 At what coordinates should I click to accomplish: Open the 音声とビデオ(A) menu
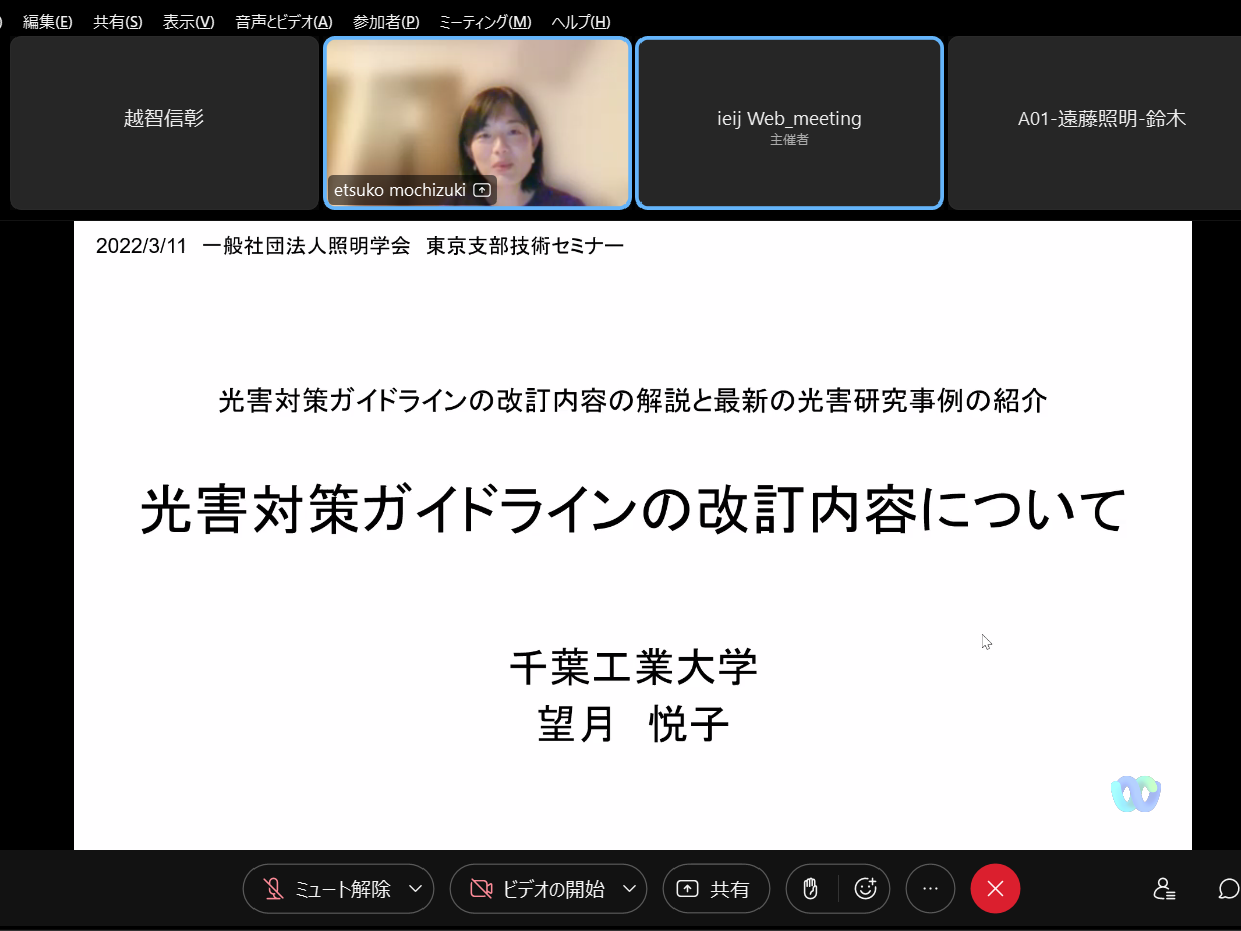[284, 22]
